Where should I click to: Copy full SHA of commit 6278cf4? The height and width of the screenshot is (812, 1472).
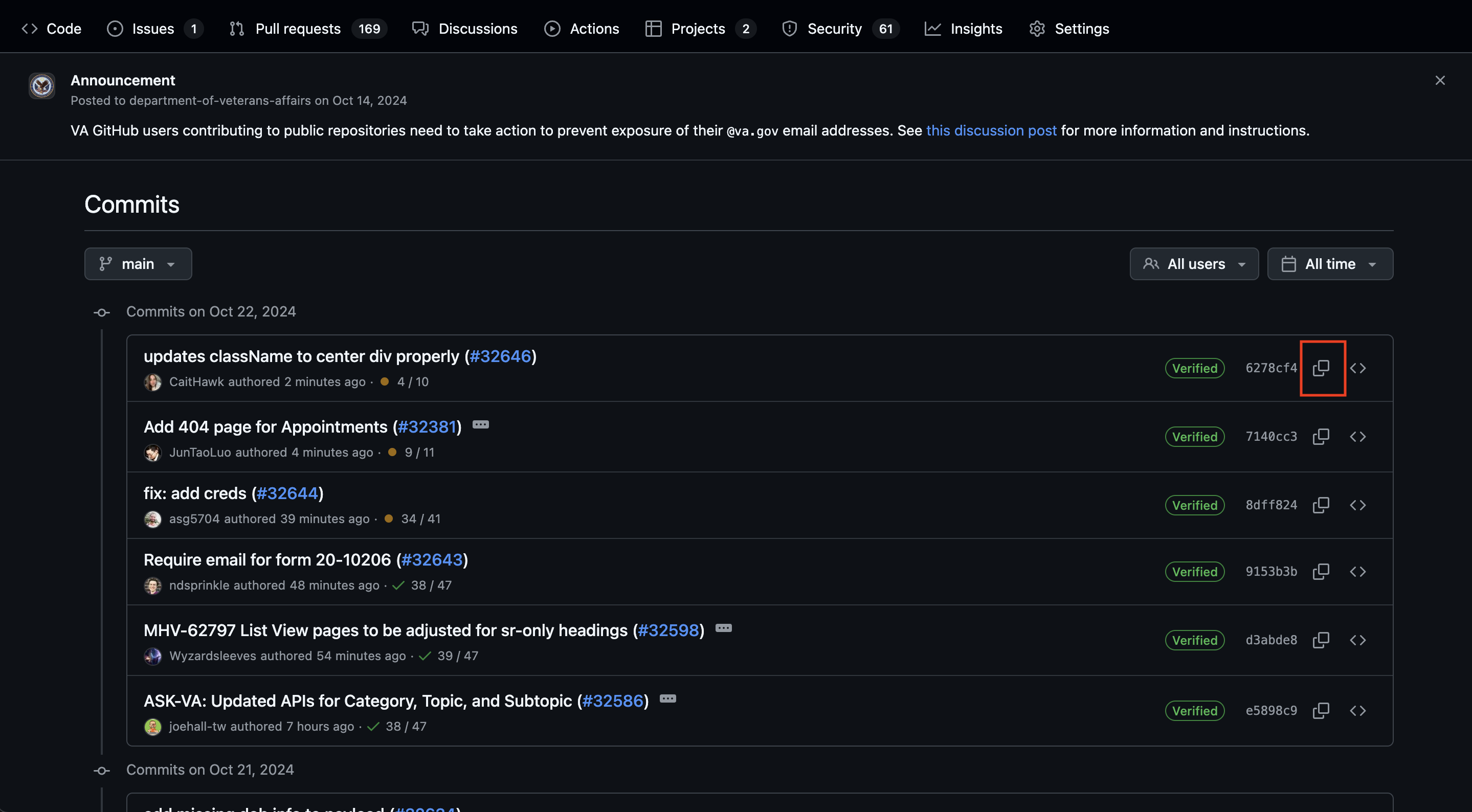pyautogui.click(x=1322, y=368)
